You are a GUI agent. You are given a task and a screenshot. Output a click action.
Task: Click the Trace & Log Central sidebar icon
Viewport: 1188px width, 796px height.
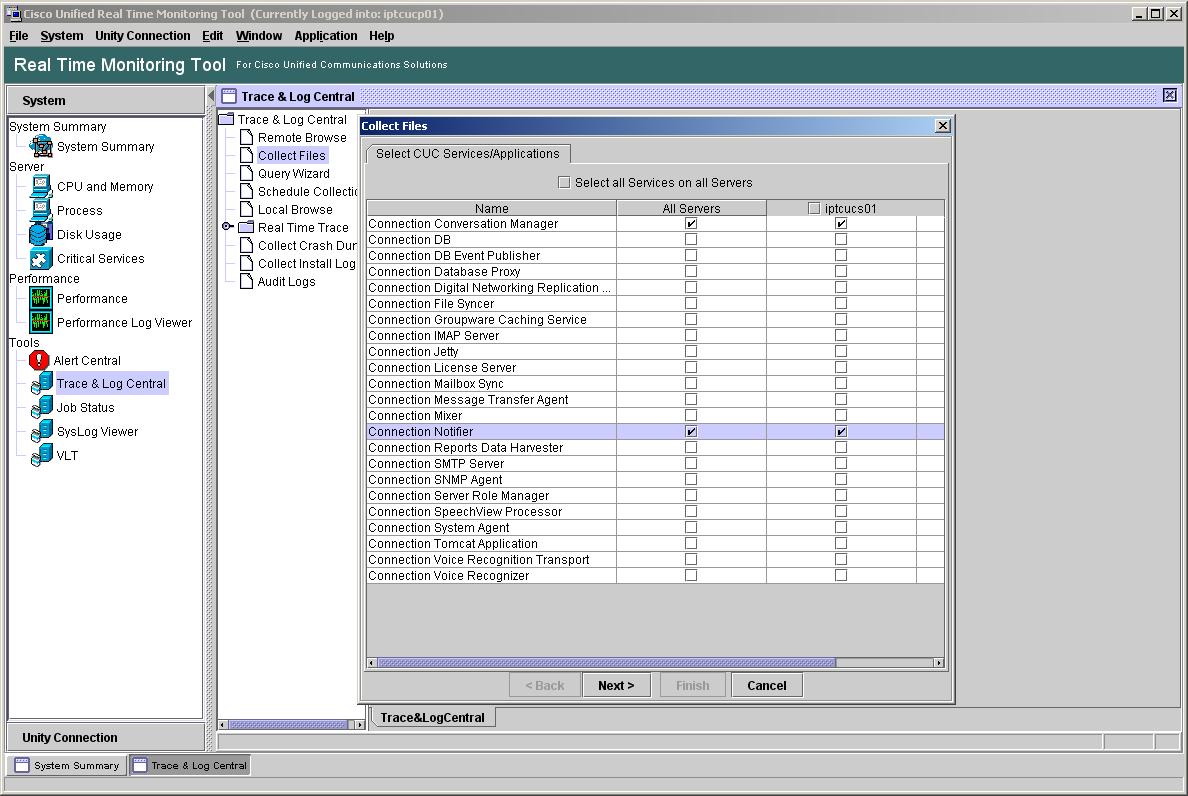pos(42,383)
